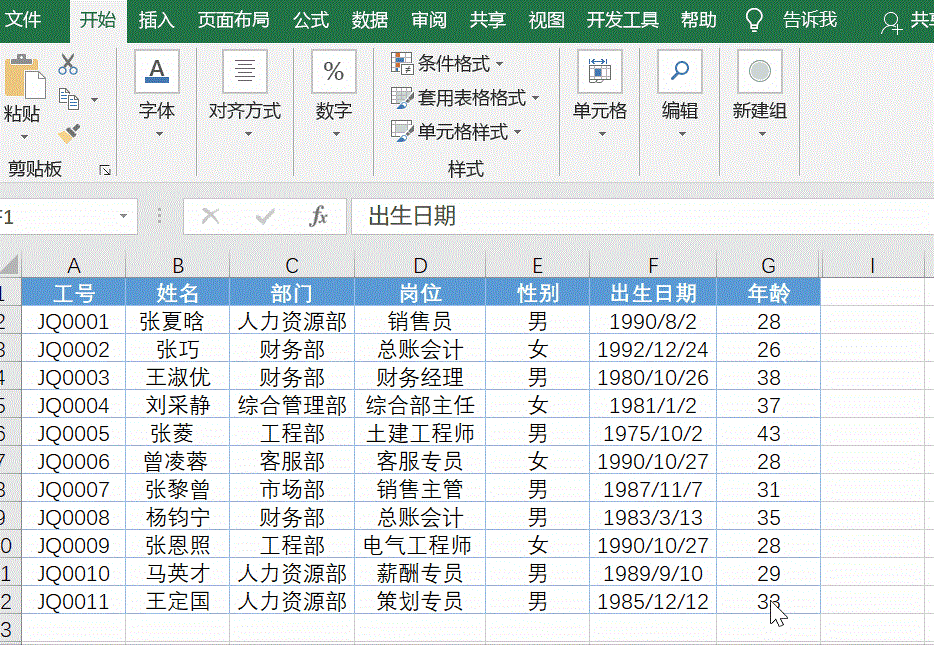Switch to the 插入 ribbon tab
Viewport: 934px width, 645px height.
pyautogui.click(x=155, y=18)
